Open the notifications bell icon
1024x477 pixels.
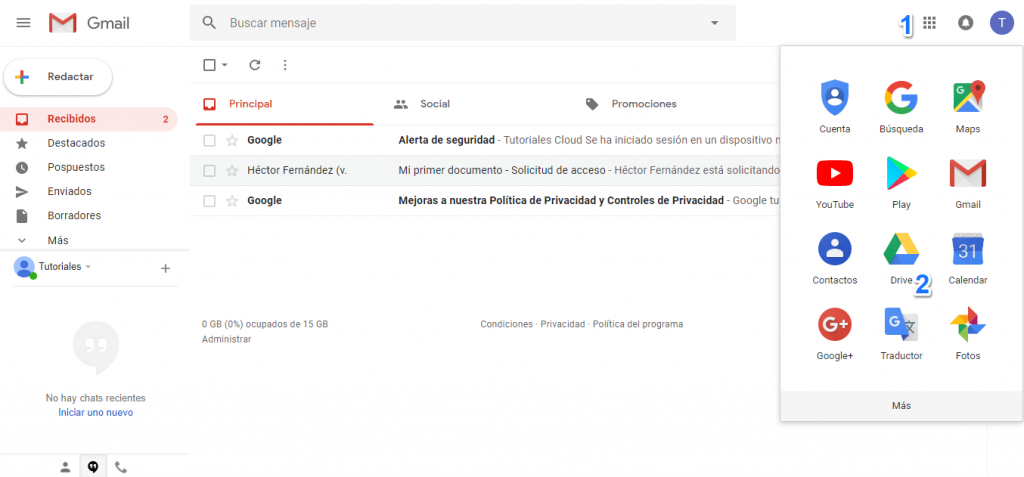965,23
